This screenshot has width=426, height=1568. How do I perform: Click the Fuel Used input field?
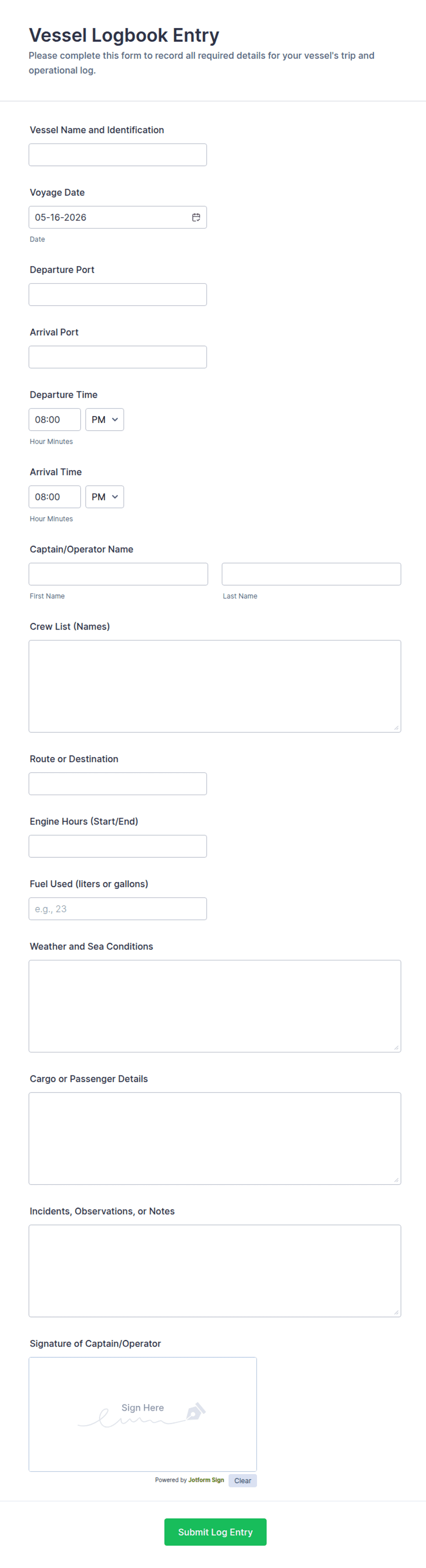point(117,909)
